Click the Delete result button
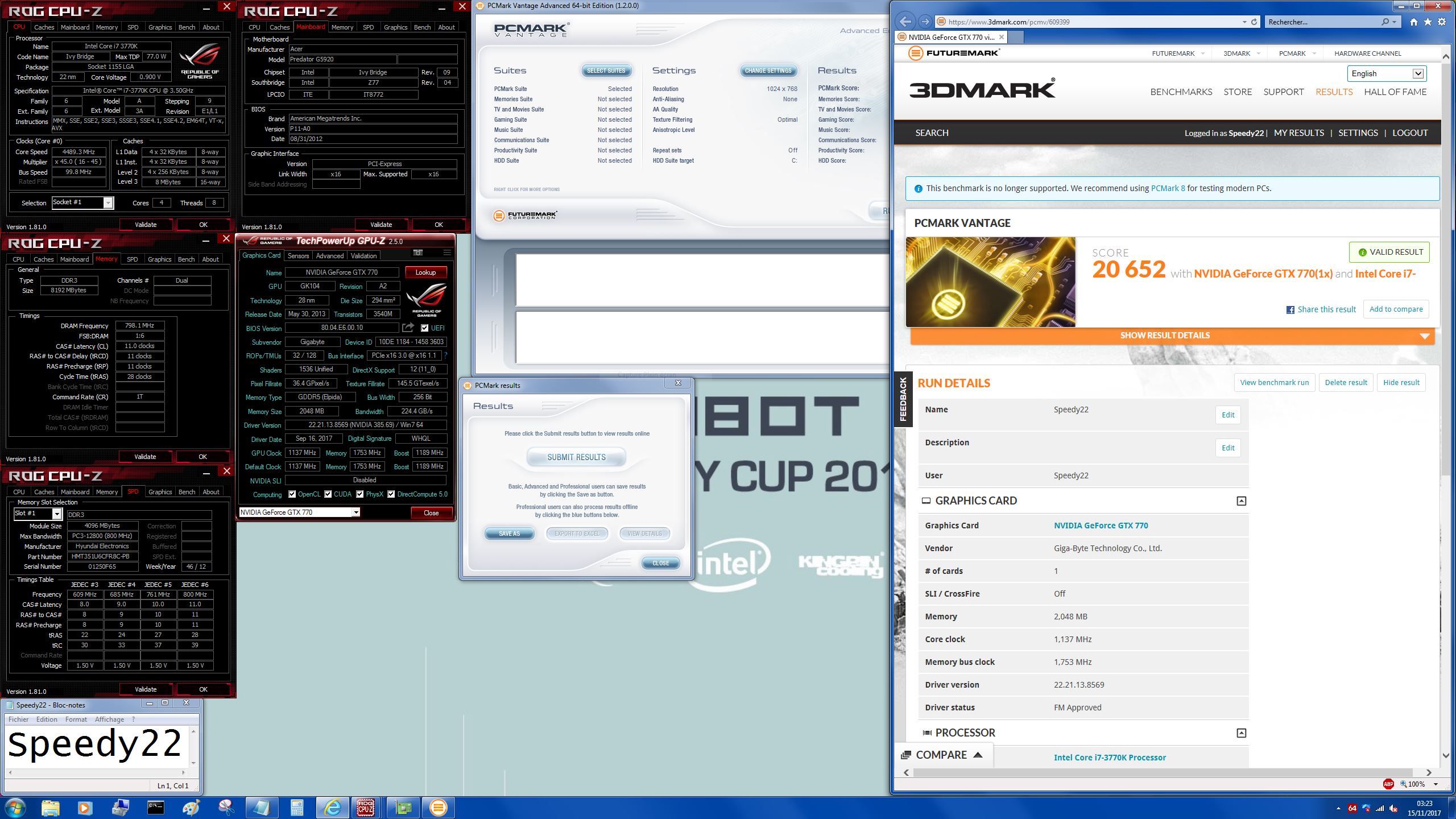1456x819 pixels. [x=1346, y=383]
